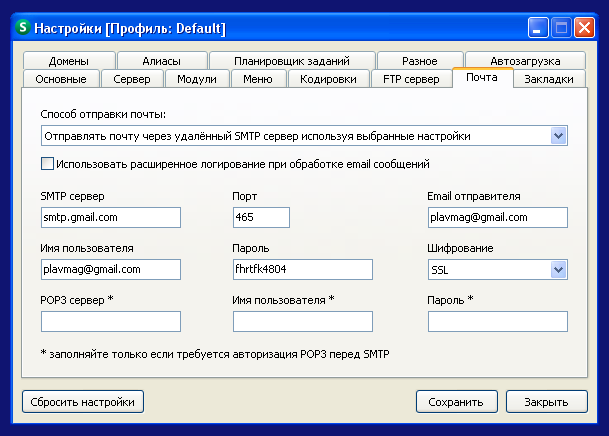609x436 pixels.
Task: Open the mail sending method dropdown
Action: (x=558, y=135)
